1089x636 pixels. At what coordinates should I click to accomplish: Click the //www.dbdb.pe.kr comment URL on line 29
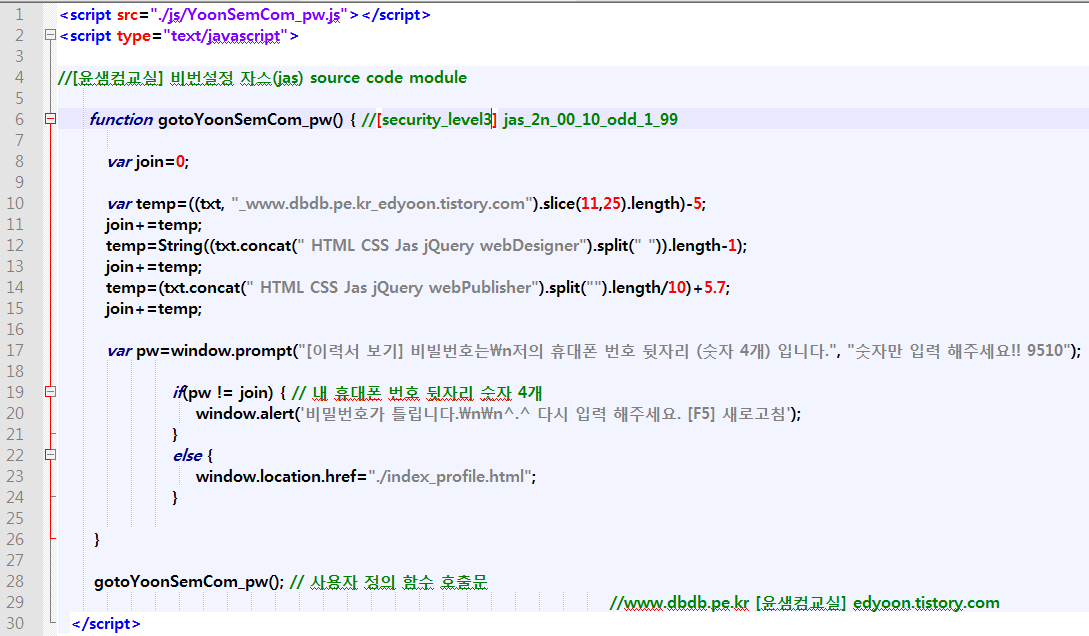click(x=679, y=603)
